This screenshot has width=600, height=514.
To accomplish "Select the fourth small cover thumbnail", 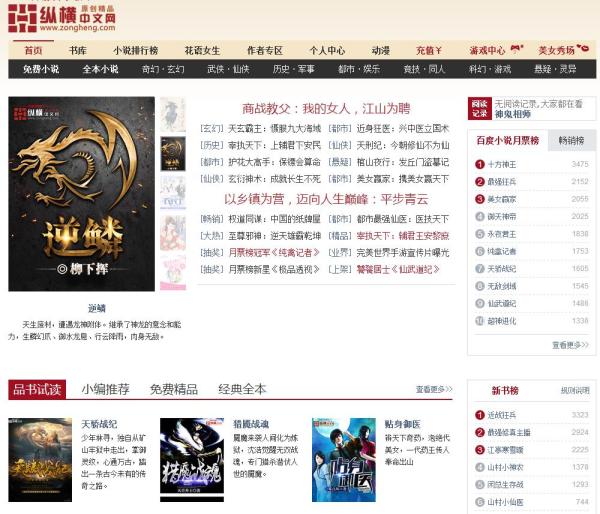I will pyautogui.click(x=173, y=232).
